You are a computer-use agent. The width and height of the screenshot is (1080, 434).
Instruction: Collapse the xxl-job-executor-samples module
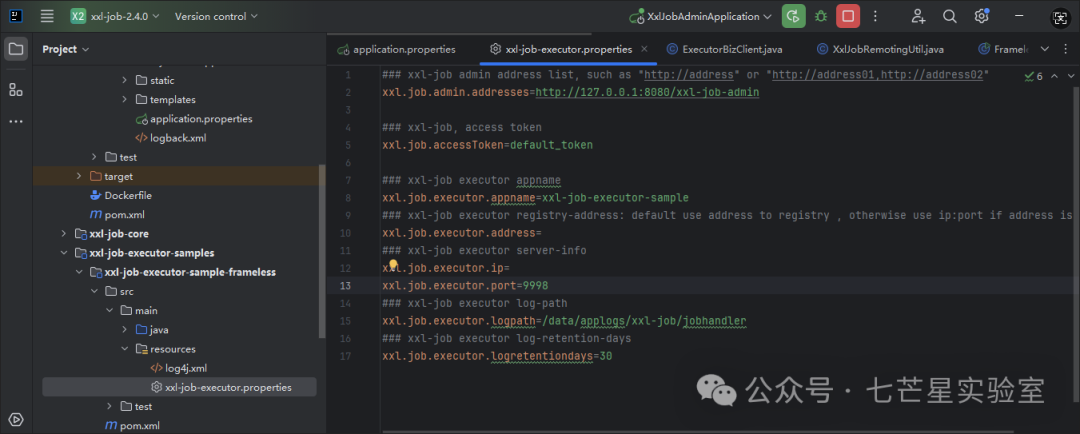coord(64,253)
